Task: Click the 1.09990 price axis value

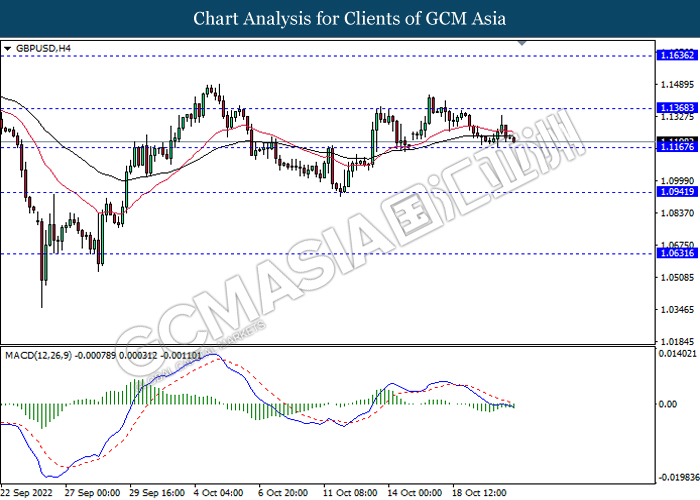Action: [x=677, y=181]
